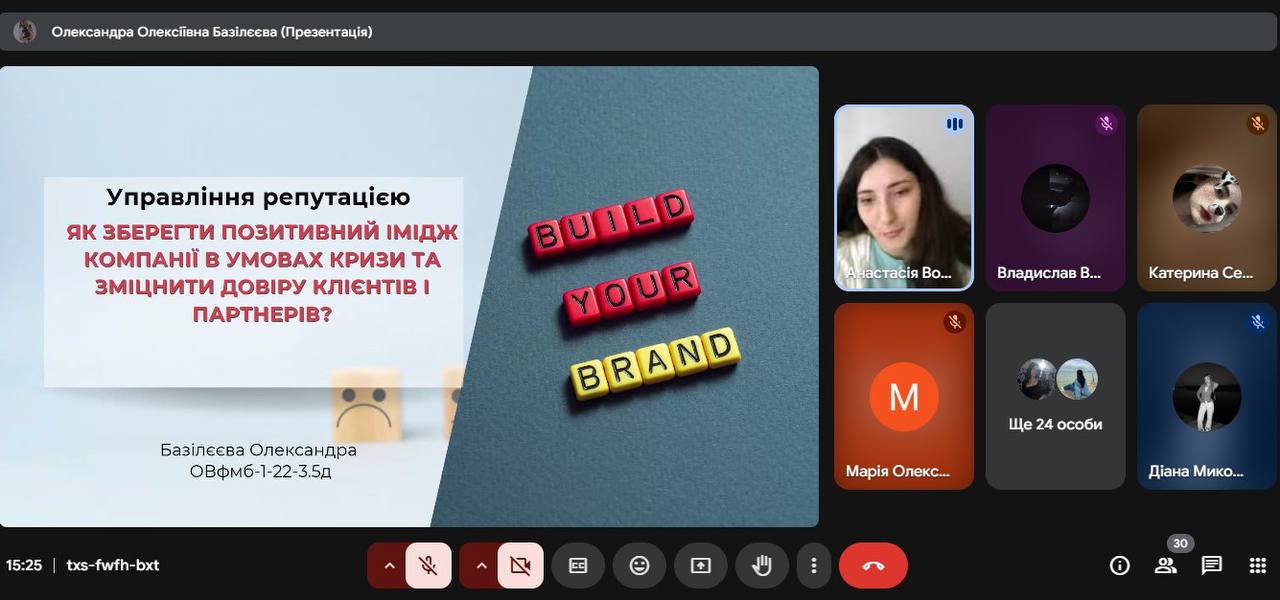Toggle closed captions
The height and width of the screenshot is (600, 1280).
tap(578, 566)
